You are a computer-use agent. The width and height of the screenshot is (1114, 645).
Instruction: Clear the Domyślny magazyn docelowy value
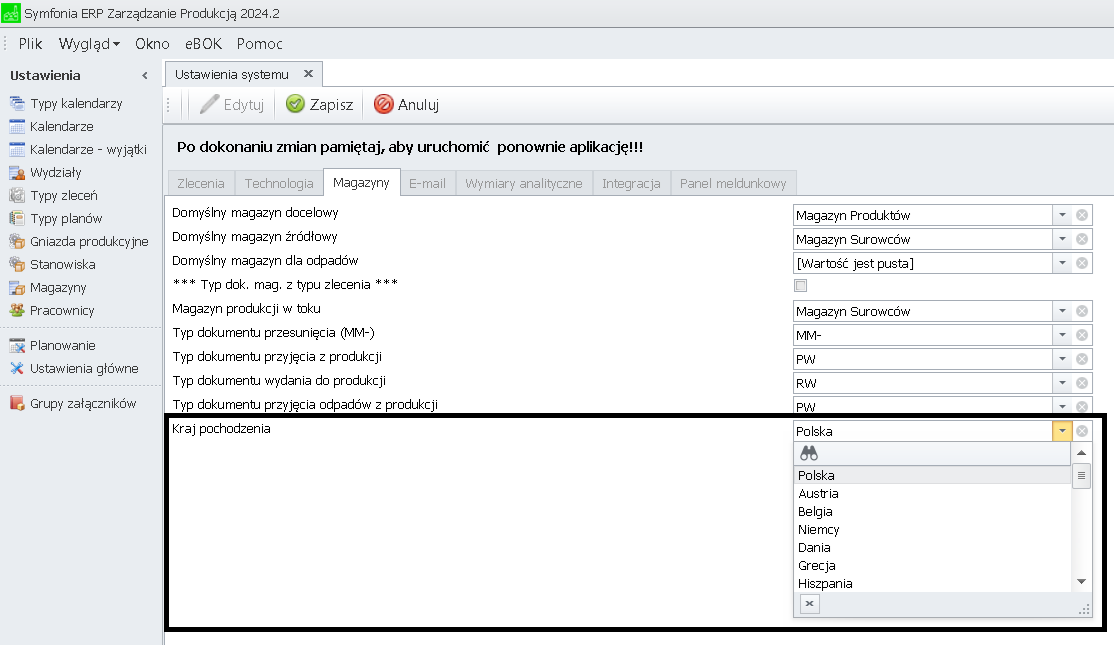1082,215
